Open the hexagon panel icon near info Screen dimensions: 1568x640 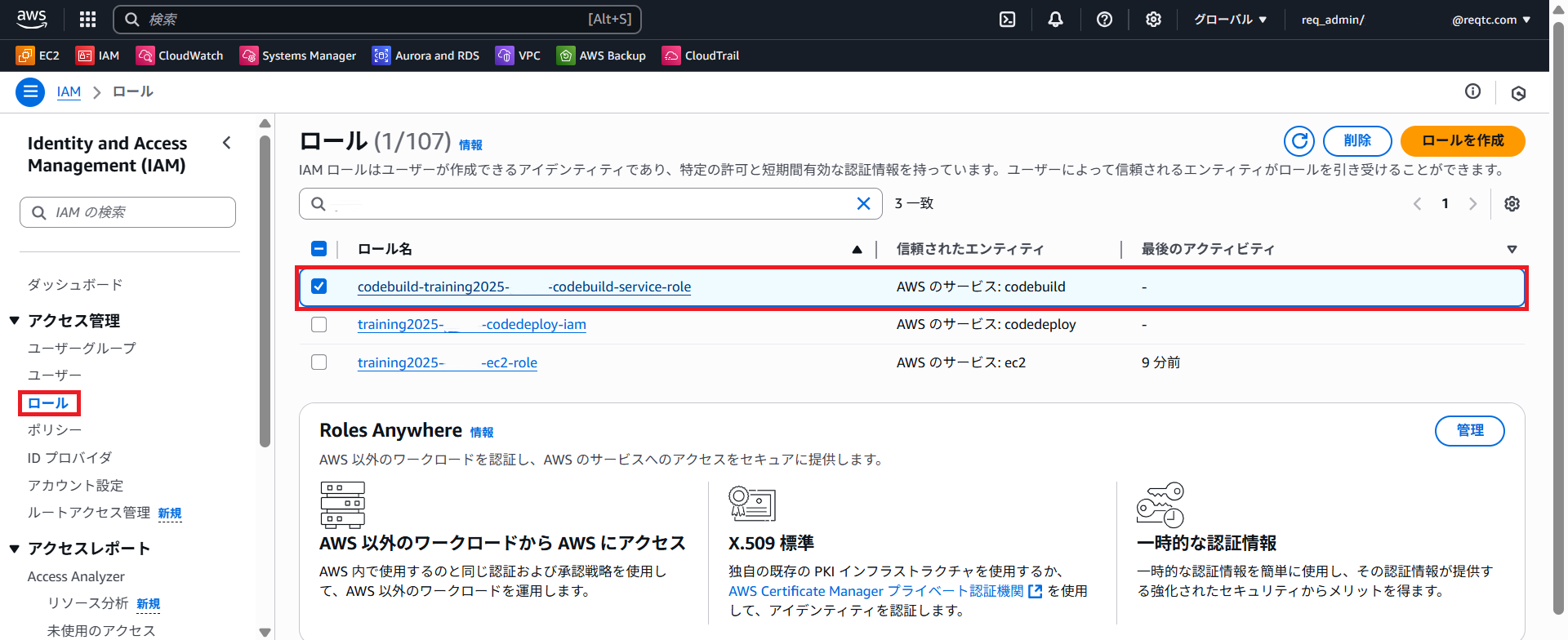(1518, 93)
